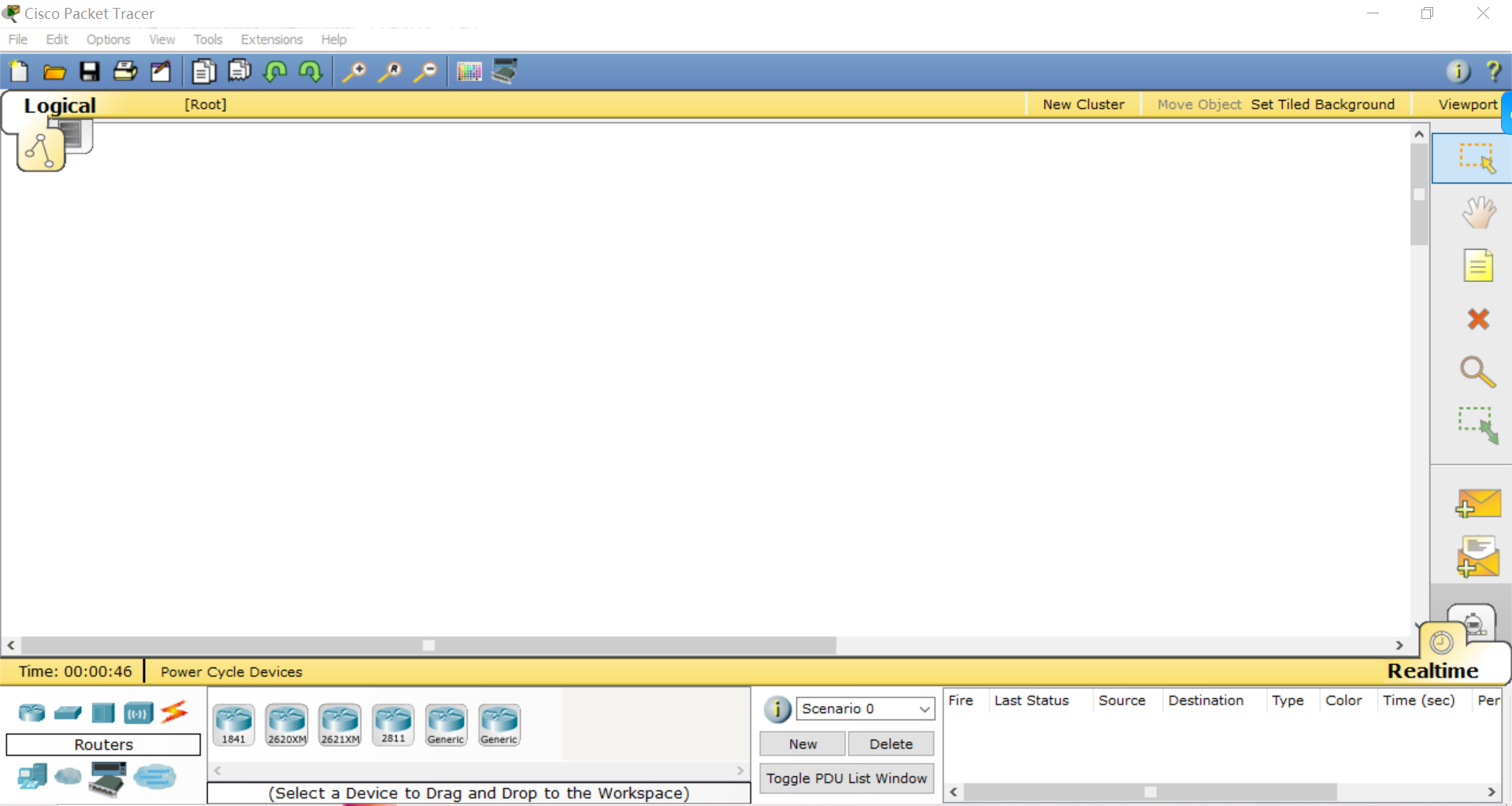
Task: Launch the Activity Wizard icon
Action: 161,72
